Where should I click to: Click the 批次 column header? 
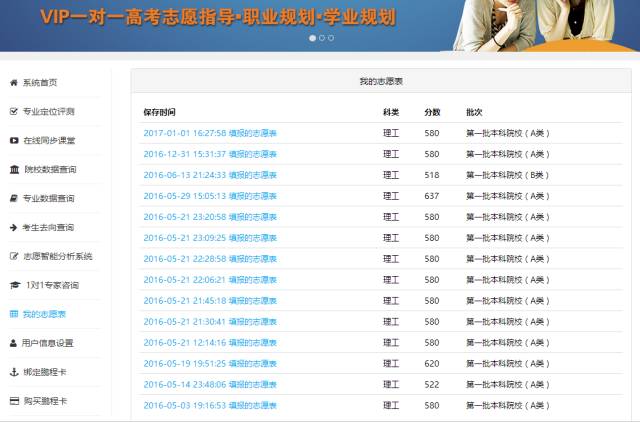pyautogui.click(x=474, y=112)
